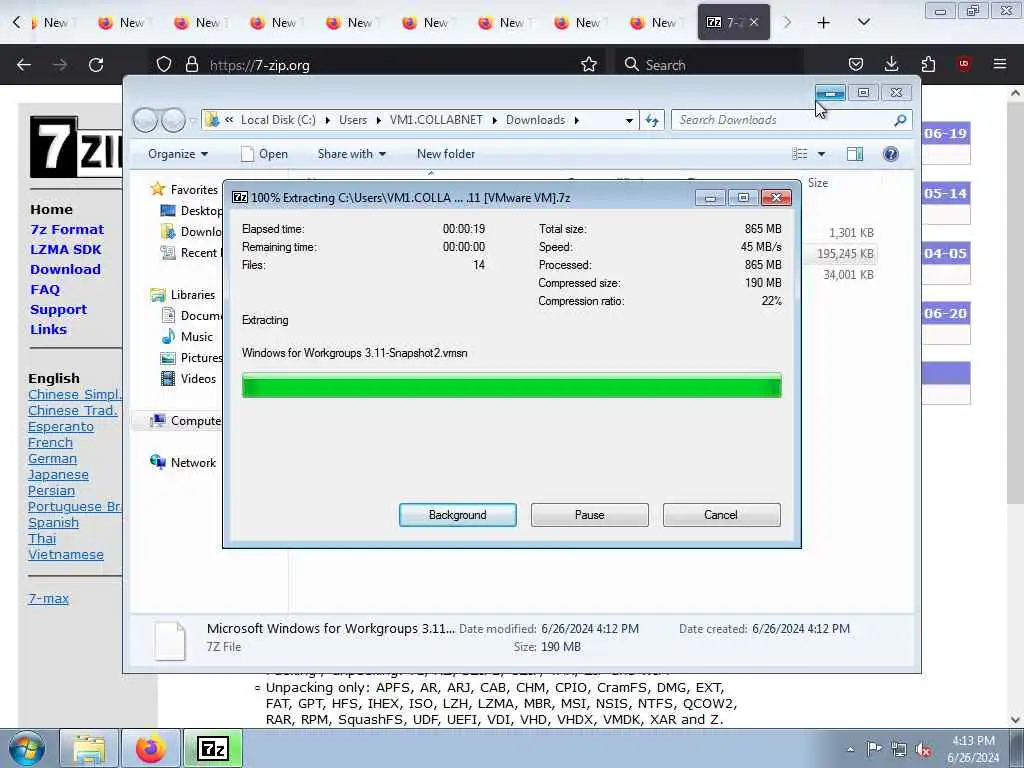
Task: Select Favorites in navigation pane
Action: pos(194,190)
